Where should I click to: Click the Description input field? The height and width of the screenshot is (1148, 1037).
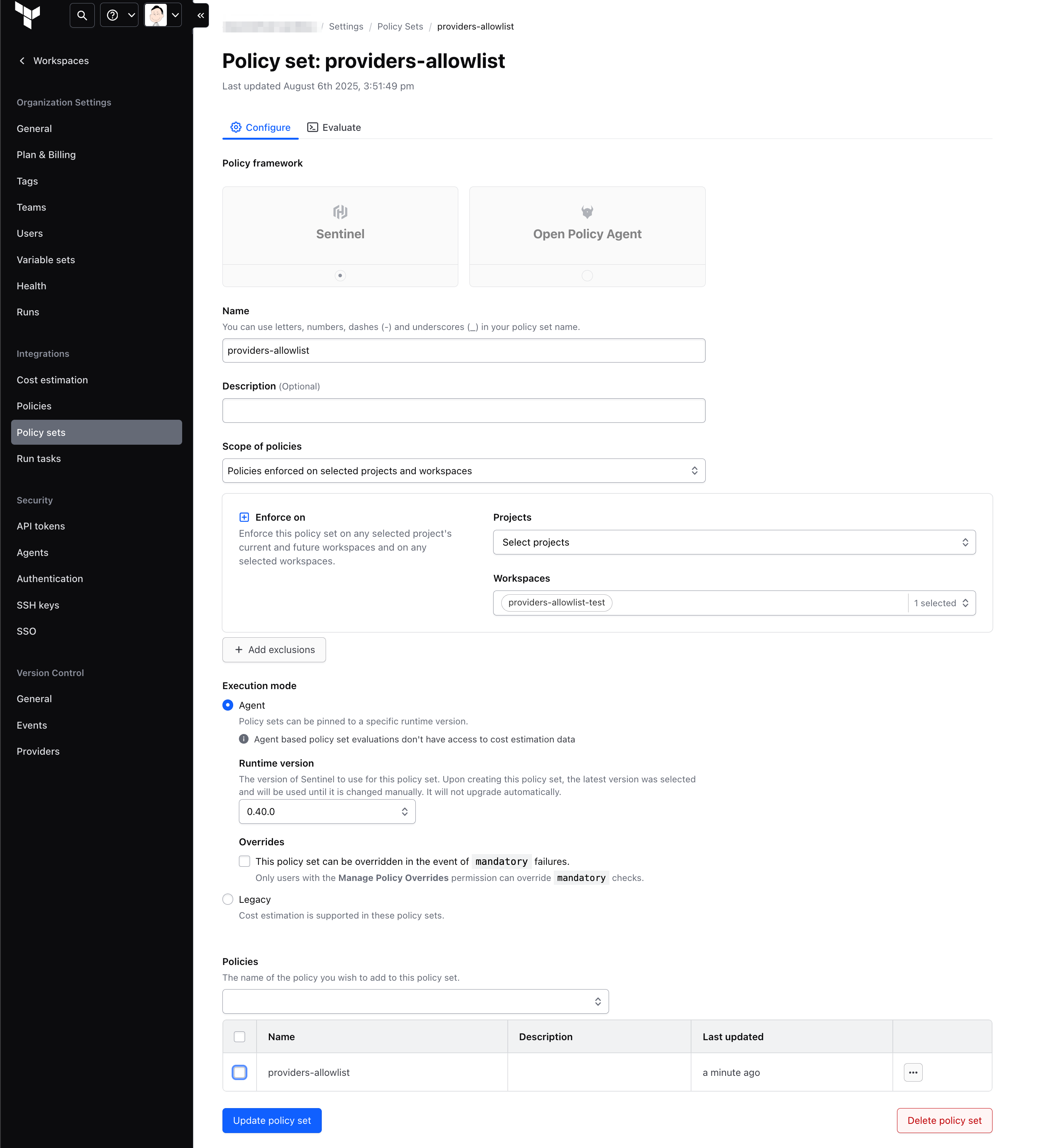point(463,410)
